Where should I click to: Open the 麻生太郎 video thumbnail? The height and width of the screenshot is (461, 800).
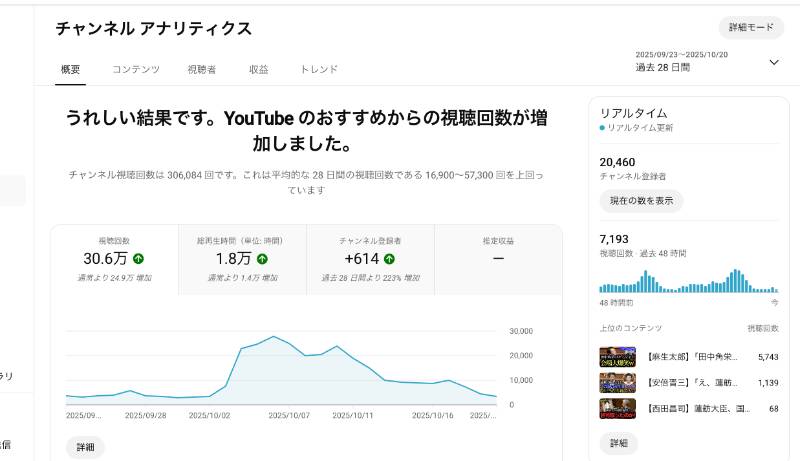point(617,357)
